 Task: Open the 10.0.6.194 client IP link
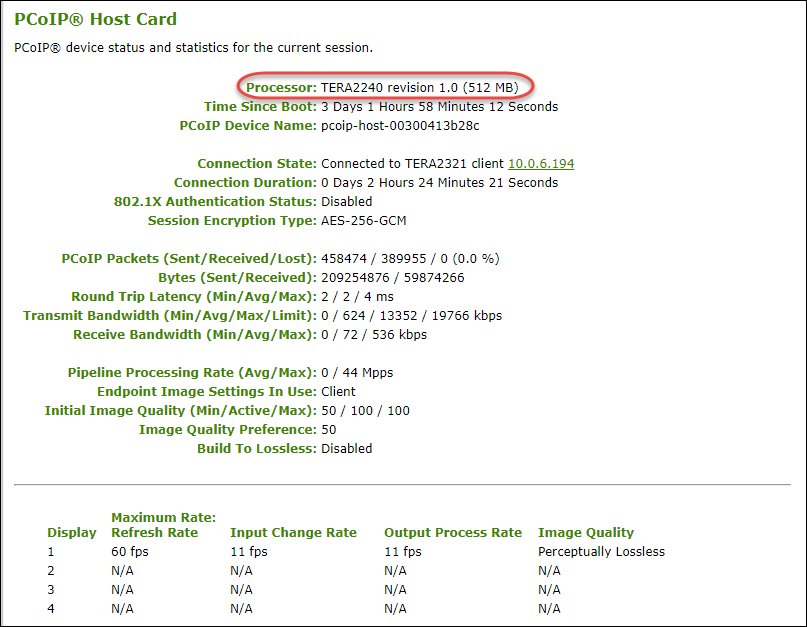coord(541,164)
